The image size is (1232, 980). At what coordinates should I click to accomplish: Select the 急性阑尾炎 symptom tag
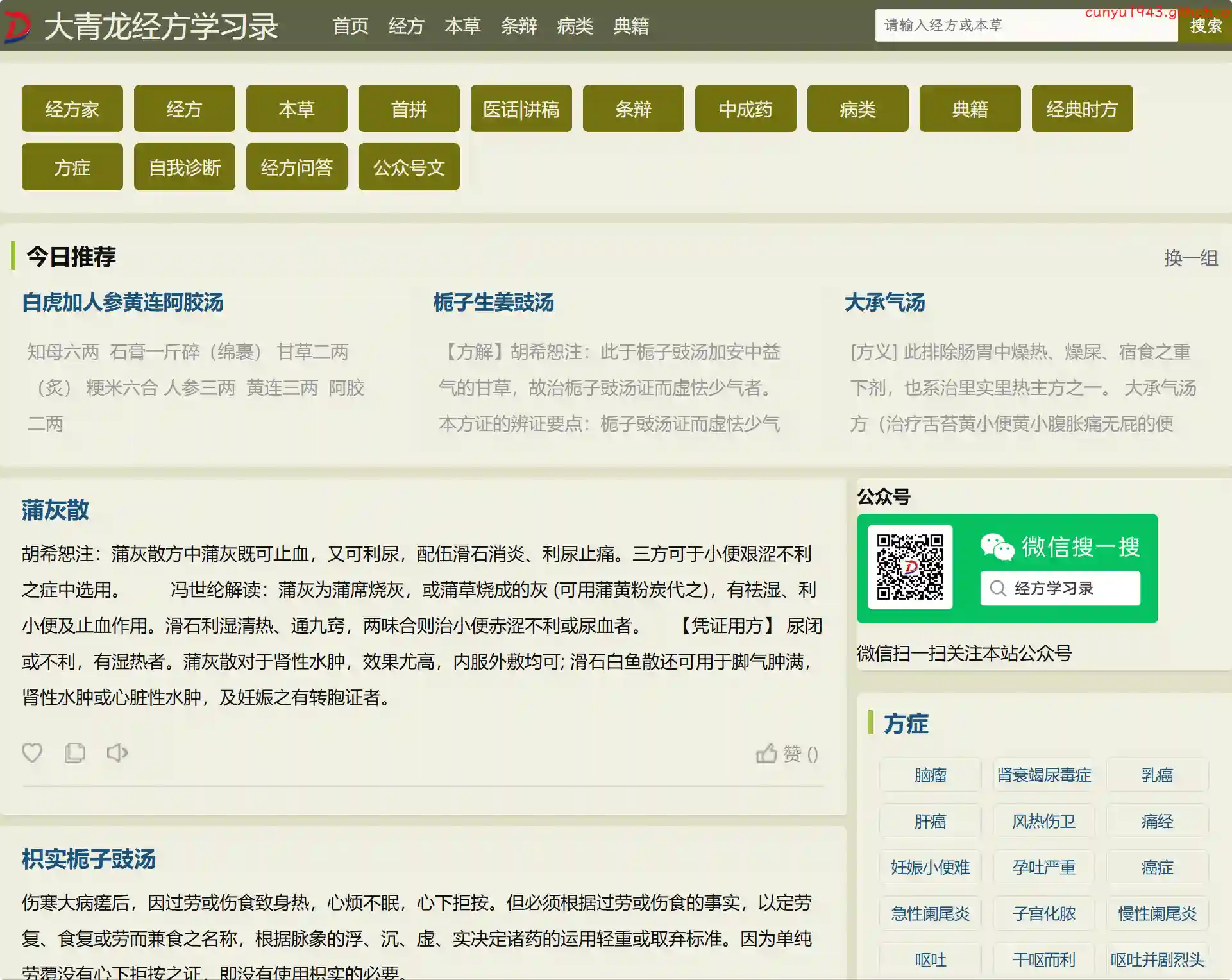coord(930,914)
